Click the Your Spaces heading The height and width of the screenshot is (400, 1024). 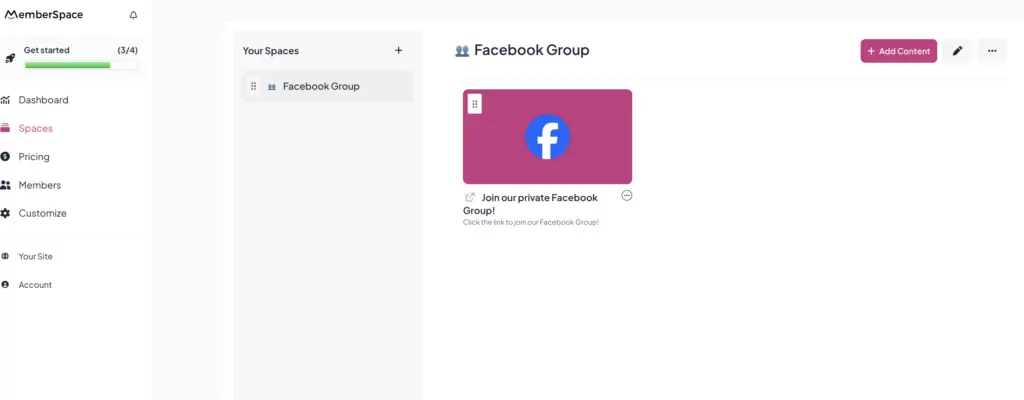tap(271, 50)
